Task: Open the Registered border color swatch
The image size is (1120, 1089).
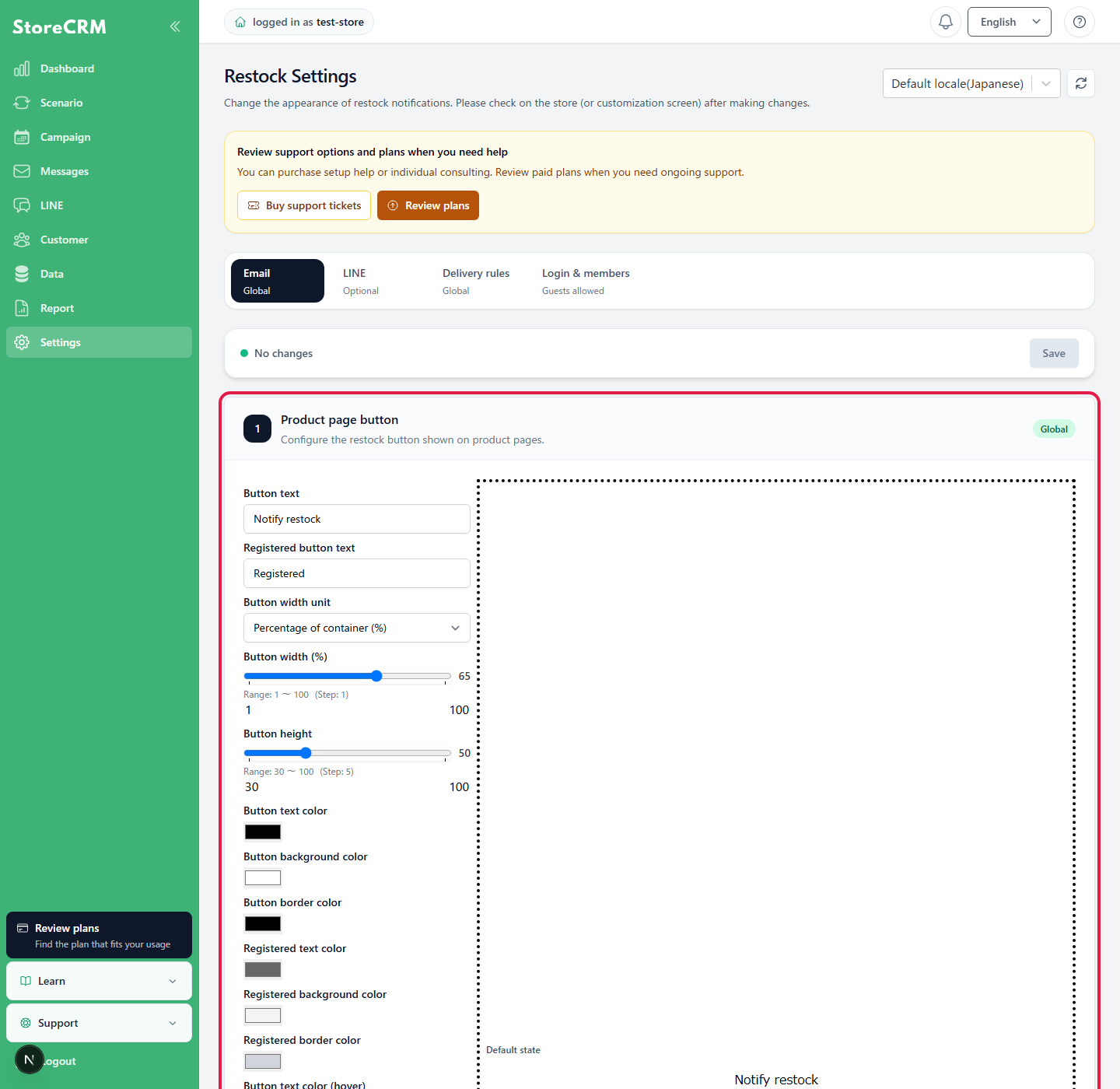Action: click(263, 1062)
